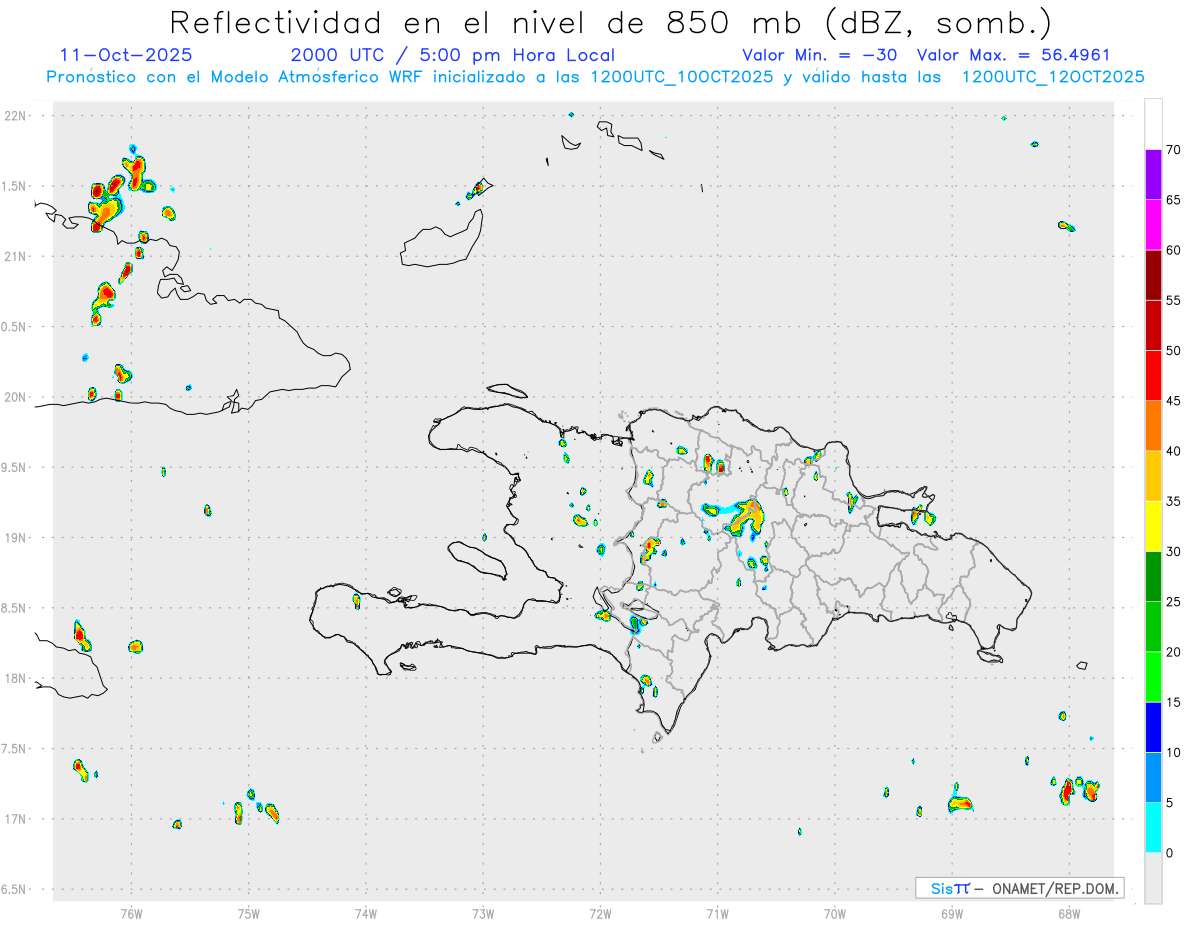
Task: Click the magenta 60–65 dBZ colorbar segment
Action: (x=1153, y=225)
